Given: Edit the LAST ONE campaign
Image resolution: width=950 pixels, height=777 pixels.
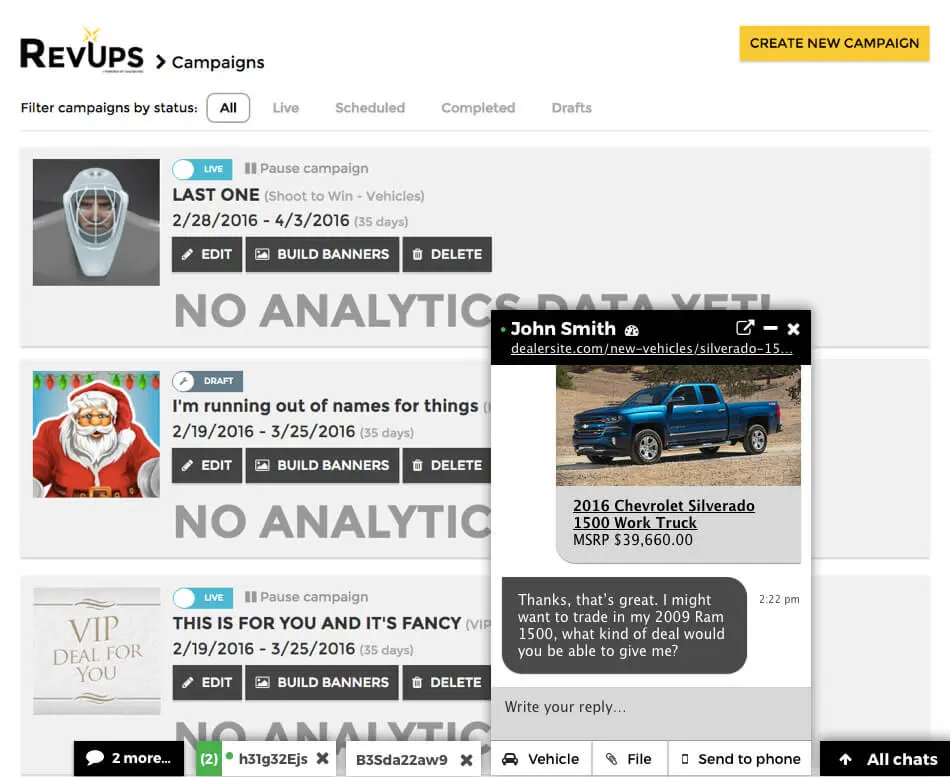Looking at the screenshot, I should click(x=207, y=255).
